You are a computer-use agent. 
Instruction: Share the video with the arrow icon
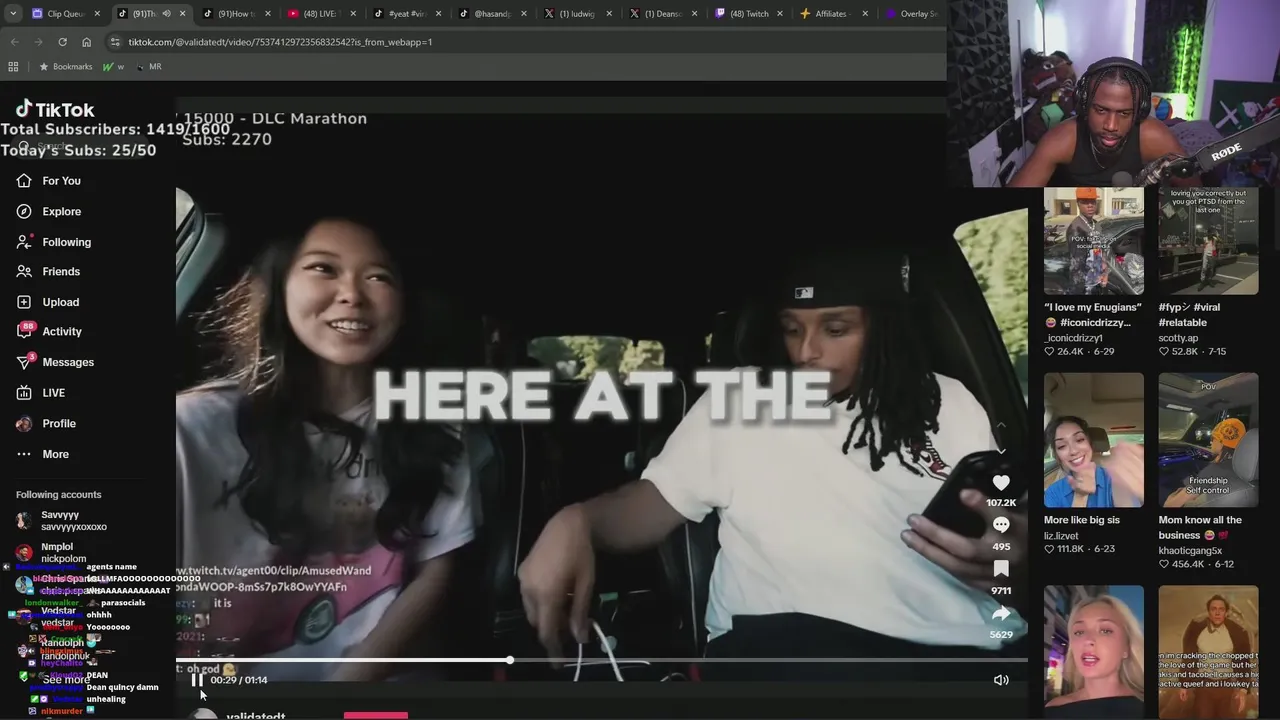[1001, 613]
